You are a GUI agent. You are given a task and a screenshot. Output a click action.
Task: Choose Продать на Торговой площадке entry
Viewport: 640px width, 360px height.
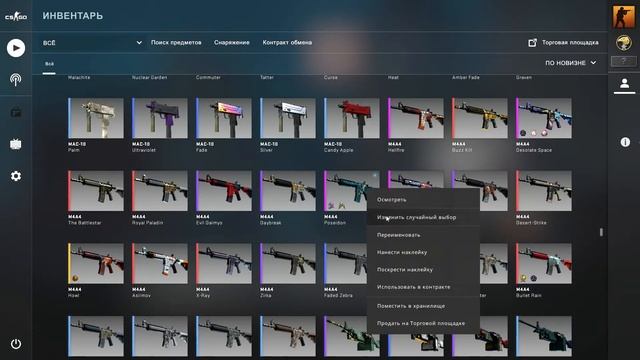click(423, 323)
